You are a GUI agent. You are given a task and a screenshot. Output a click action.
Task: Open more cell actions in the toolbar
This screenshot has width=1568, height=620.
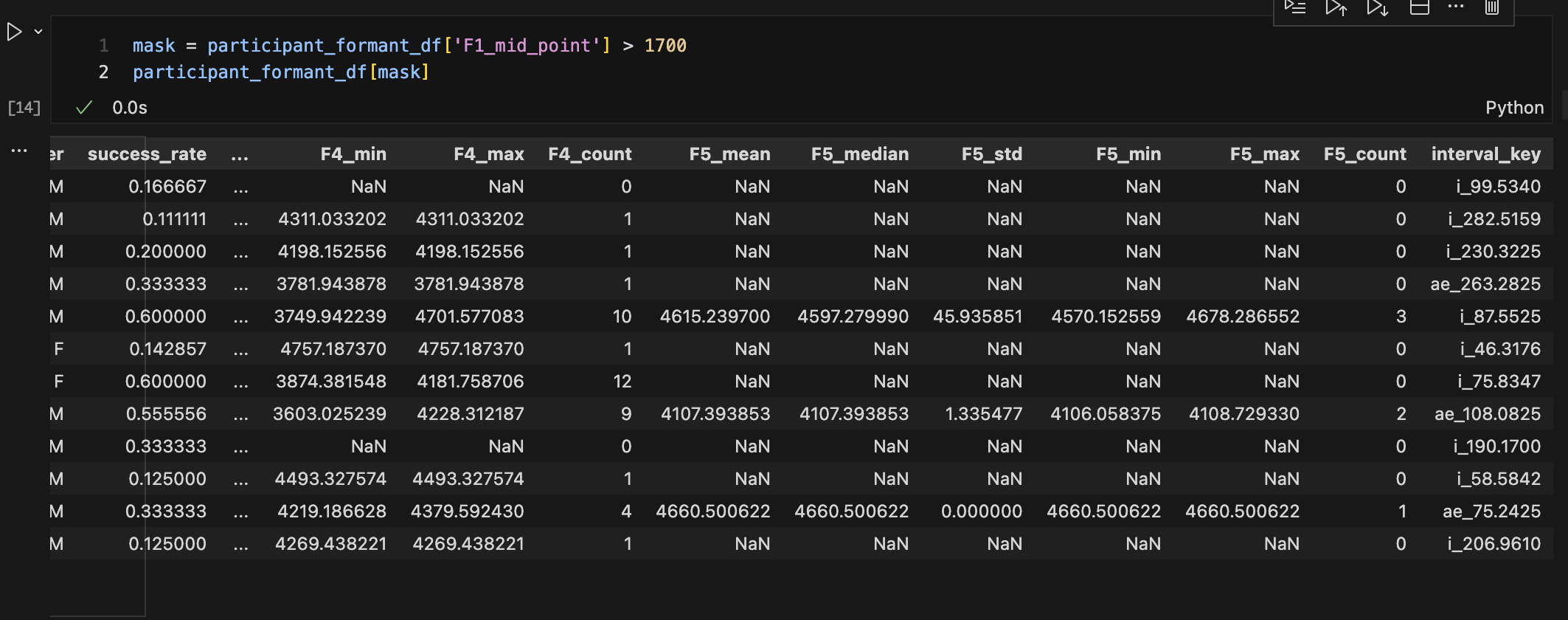(1456, 7)
